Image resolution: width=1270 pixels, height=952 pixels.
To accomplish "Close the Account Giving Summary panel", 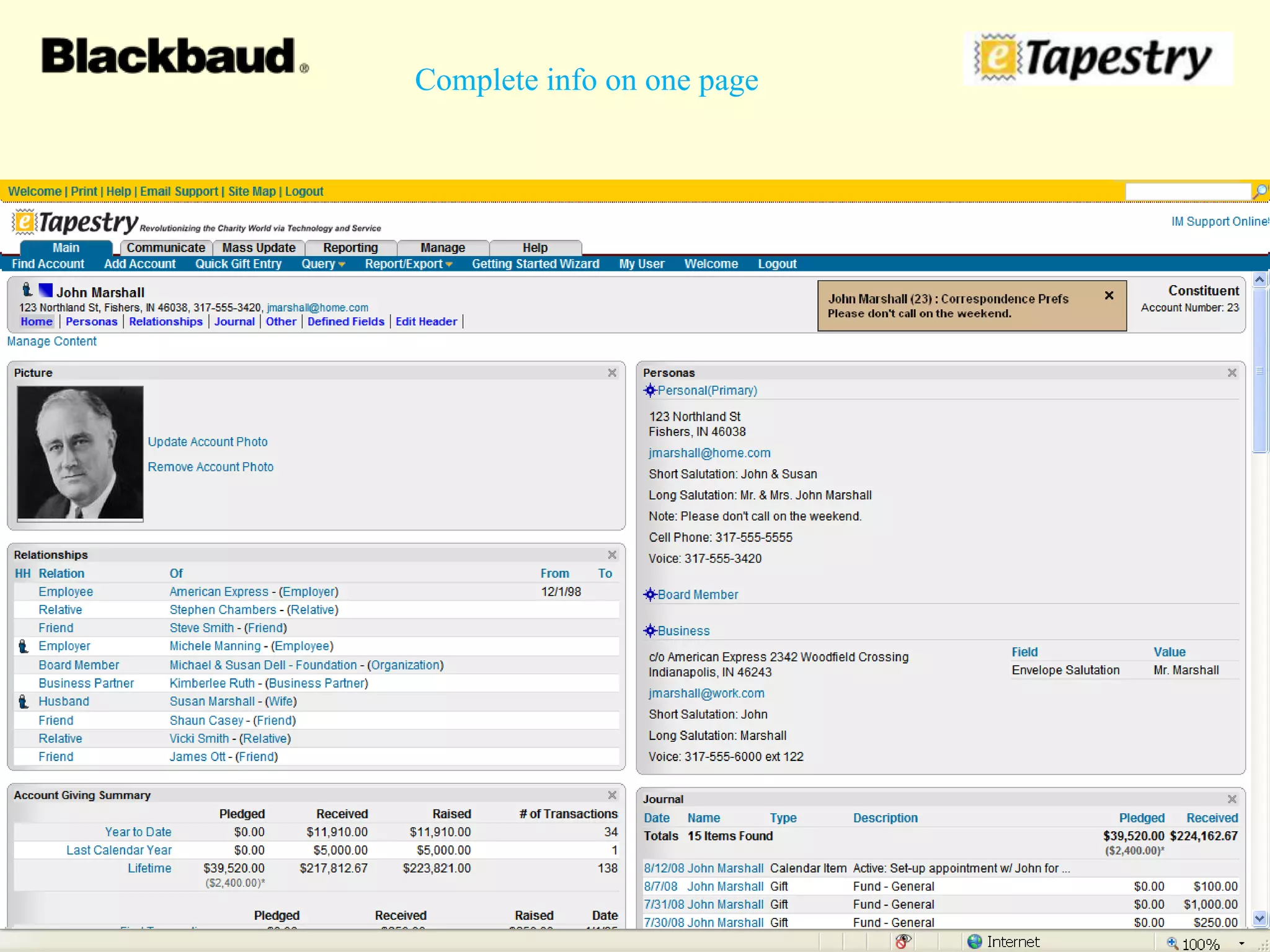I will [x=612, y=795].
